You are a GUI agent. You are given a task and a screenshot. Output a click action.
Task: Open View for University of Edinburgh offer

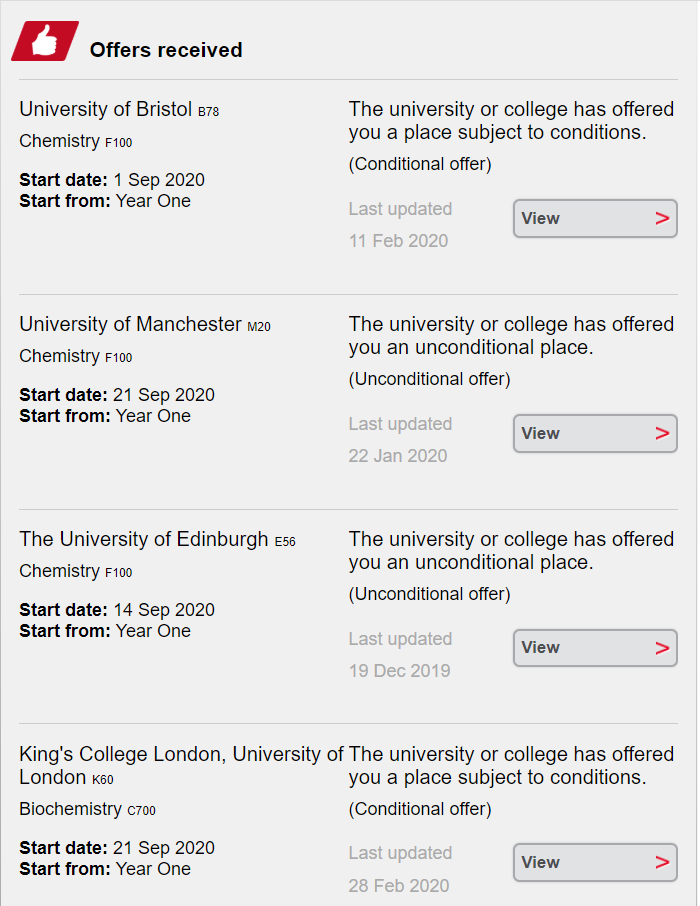[x=595, y=648]
